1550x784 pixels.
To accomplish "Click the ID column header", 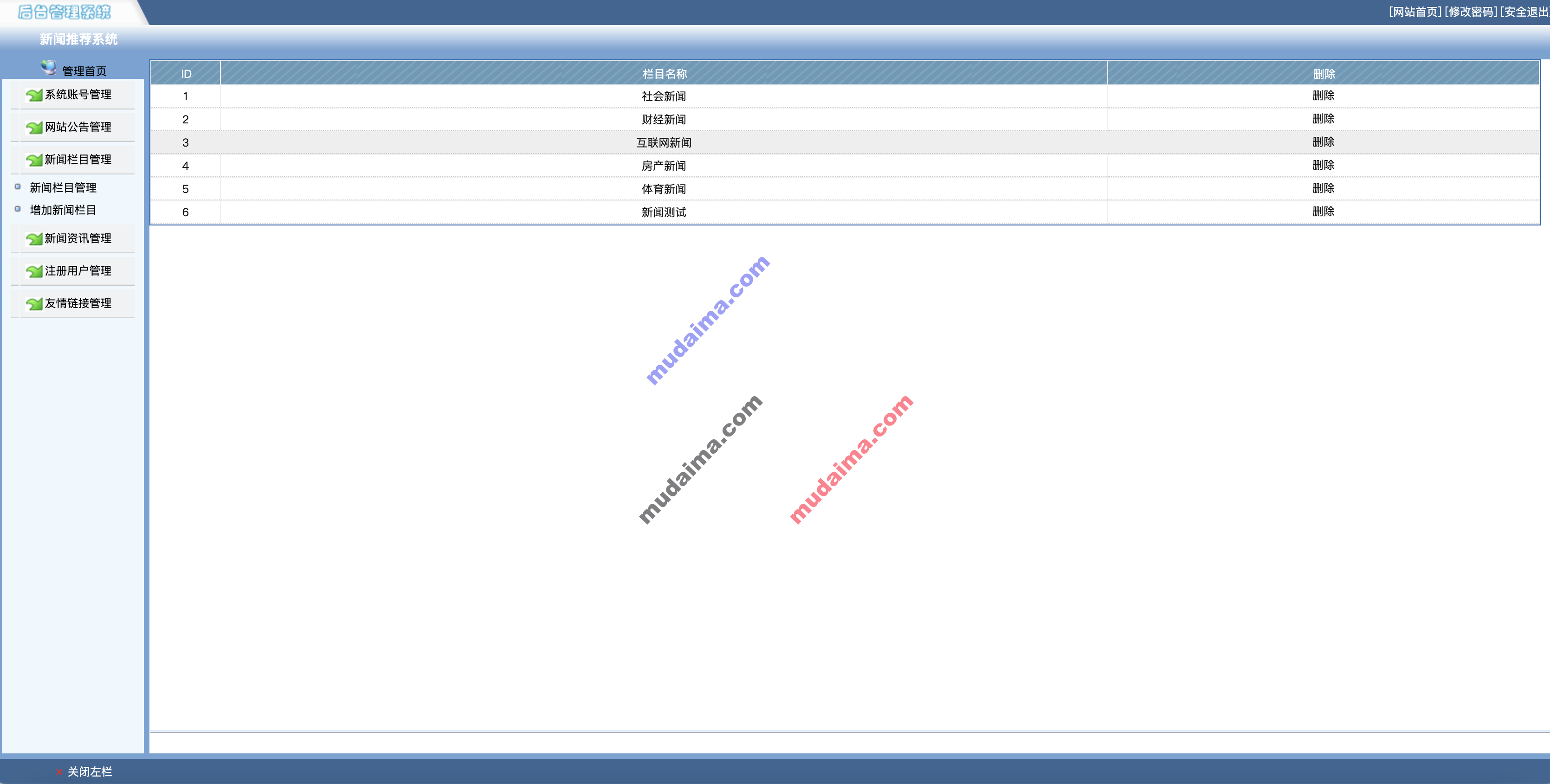I will (186, 74).
